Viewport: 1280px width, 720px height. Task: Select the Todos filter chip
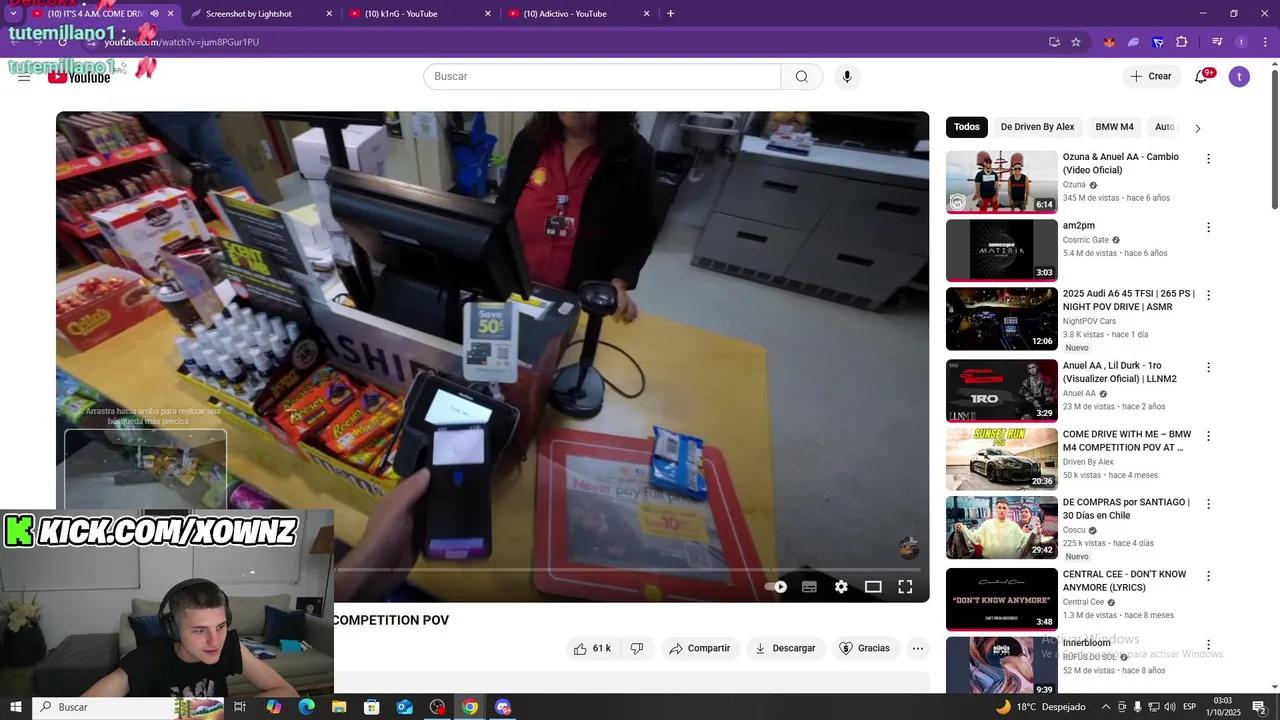[967, 127]
